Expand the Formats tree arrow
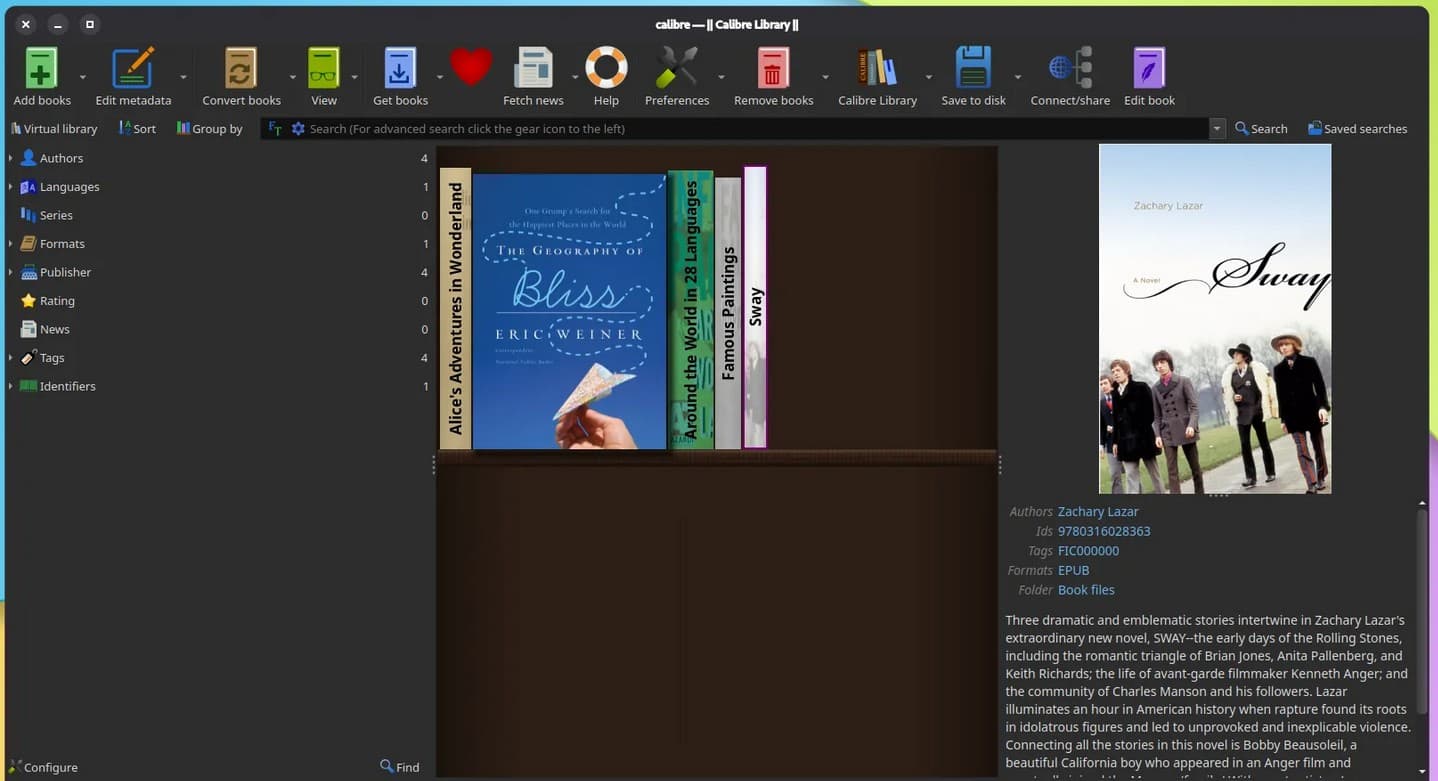Screen dimensions: 1438x781 (10, 244)
